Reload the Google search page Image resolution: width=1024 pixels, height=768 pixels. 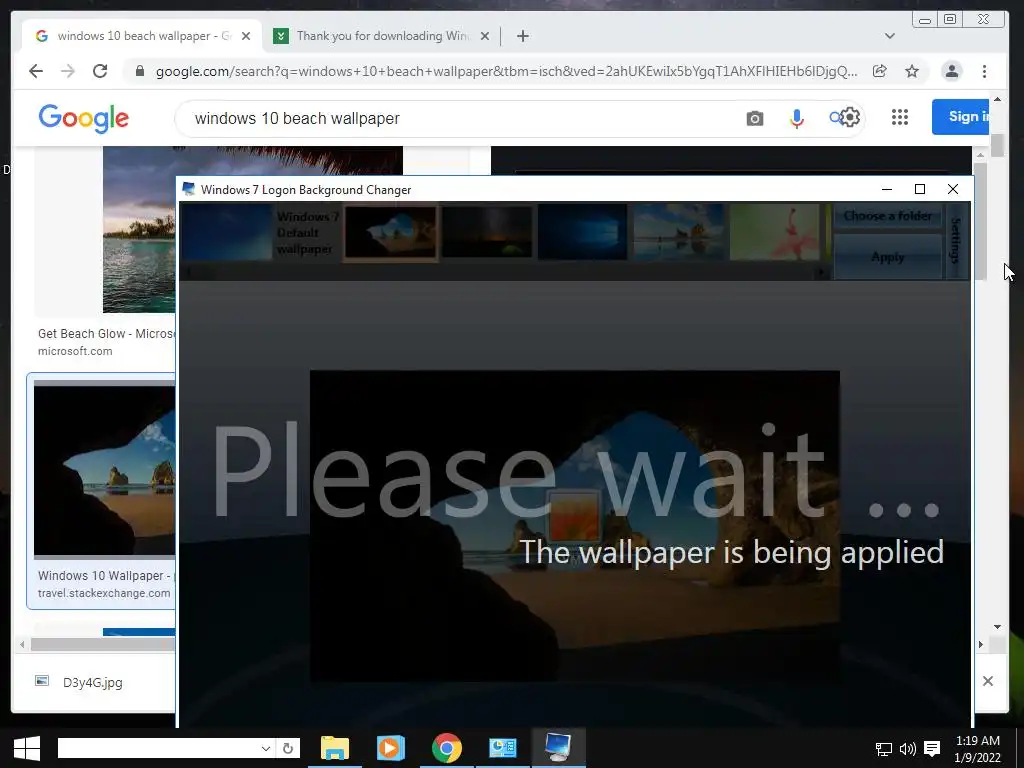[x=100, y=71]
